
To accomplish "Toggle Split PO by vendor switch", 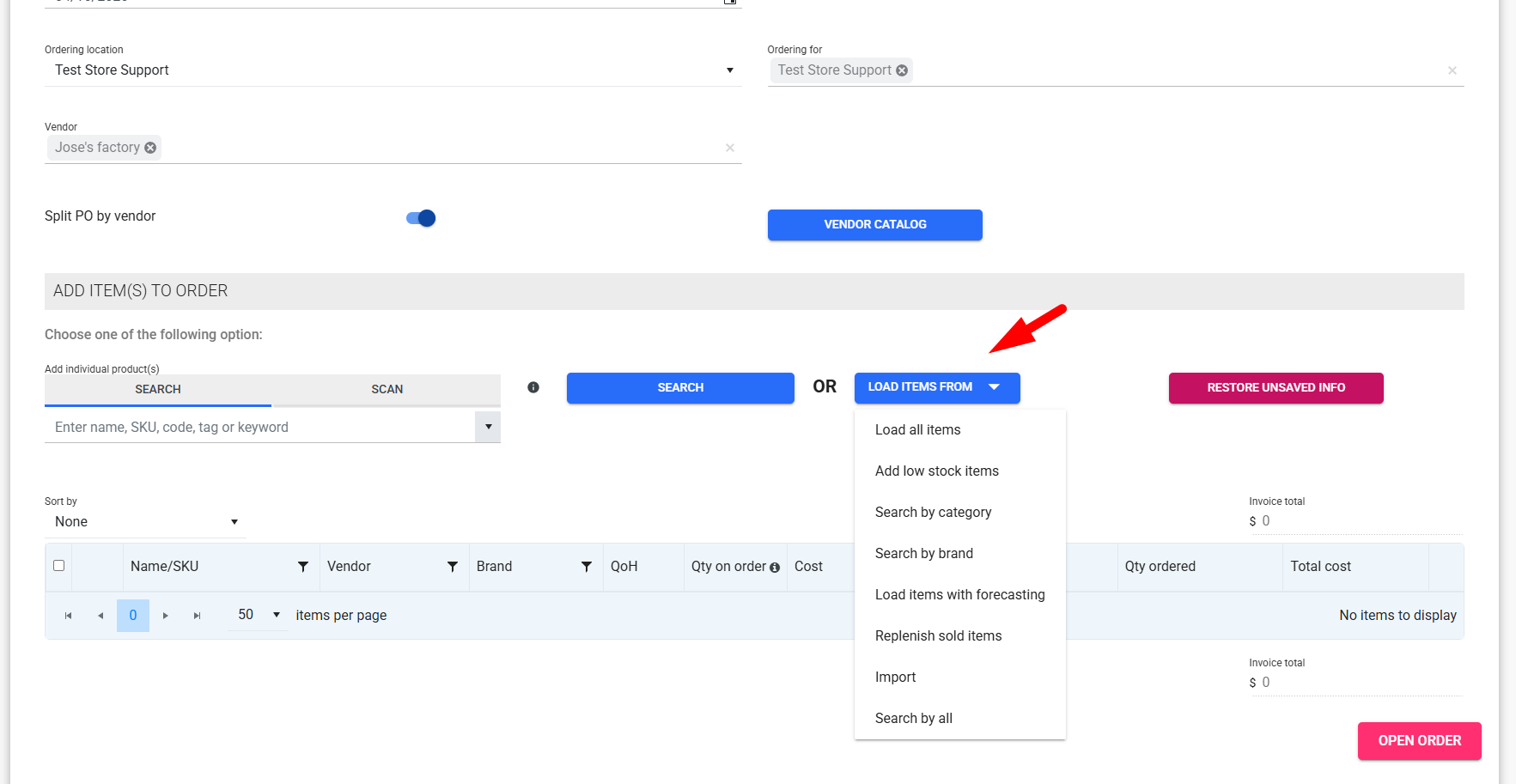I will (421, 218).
